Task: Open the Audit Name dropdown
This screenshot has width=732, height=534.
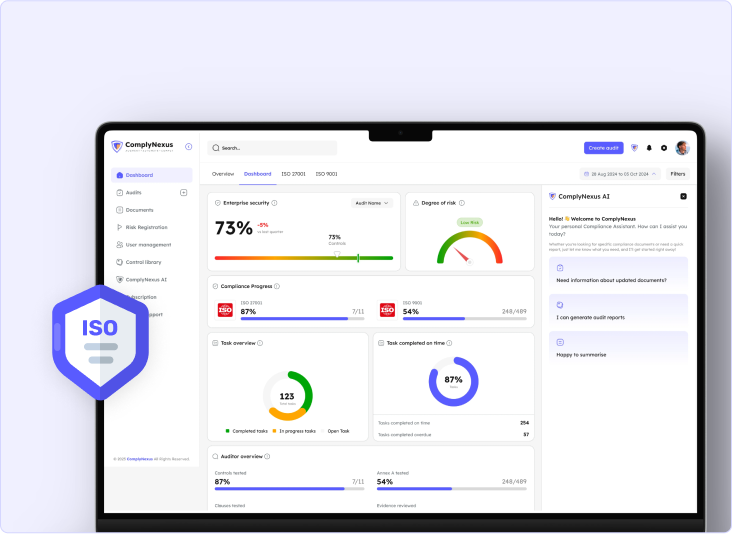Action: [372, 203]
